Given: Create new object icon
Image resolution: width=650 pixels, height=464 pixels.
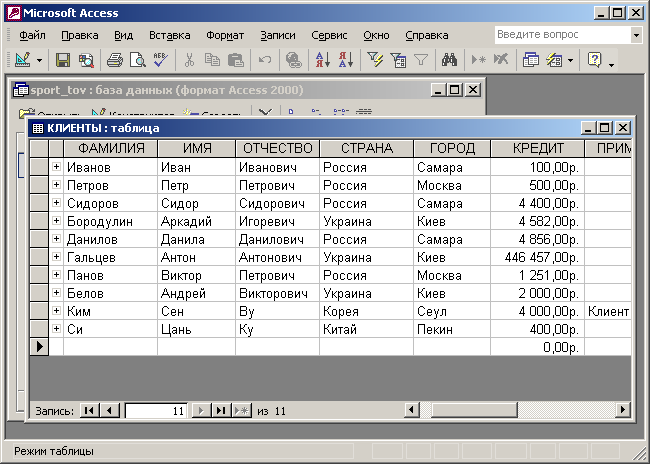Looking at the screenshot, I should [x=554, y=60].
